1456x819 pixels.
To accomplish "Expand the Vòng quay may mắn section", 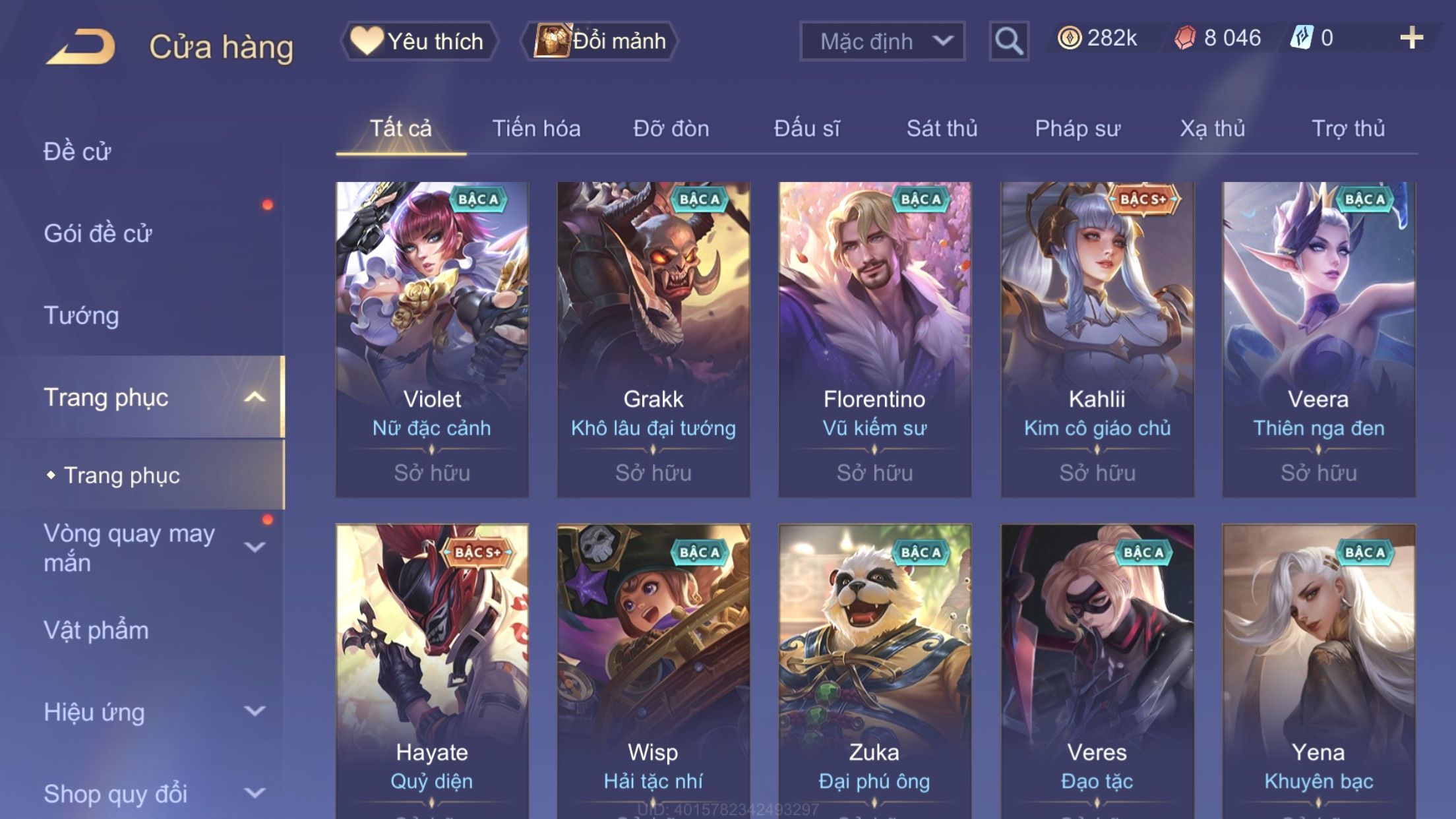I will pyautogui.click(x=255, y=547).
